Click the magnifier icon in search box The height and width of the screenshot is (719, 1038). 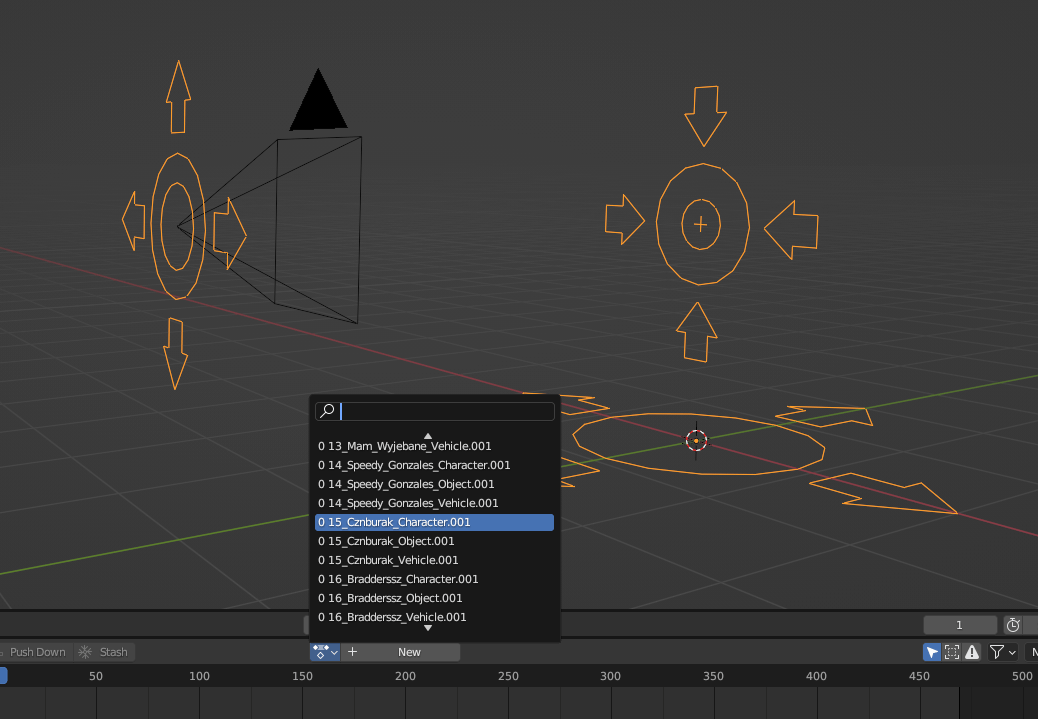[327, 411]
